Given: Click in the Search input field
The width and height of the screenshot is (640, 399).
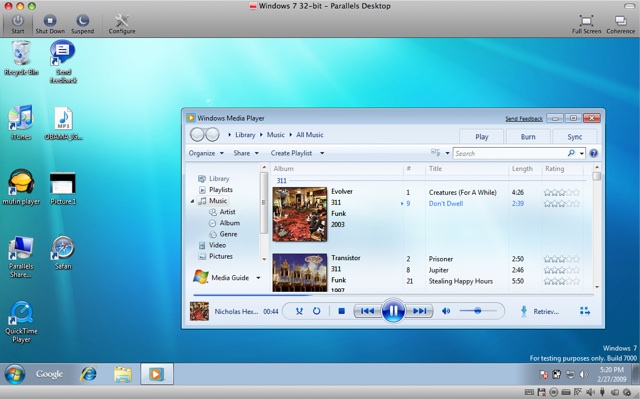Looking at the screenshot, I should (510, 153).
